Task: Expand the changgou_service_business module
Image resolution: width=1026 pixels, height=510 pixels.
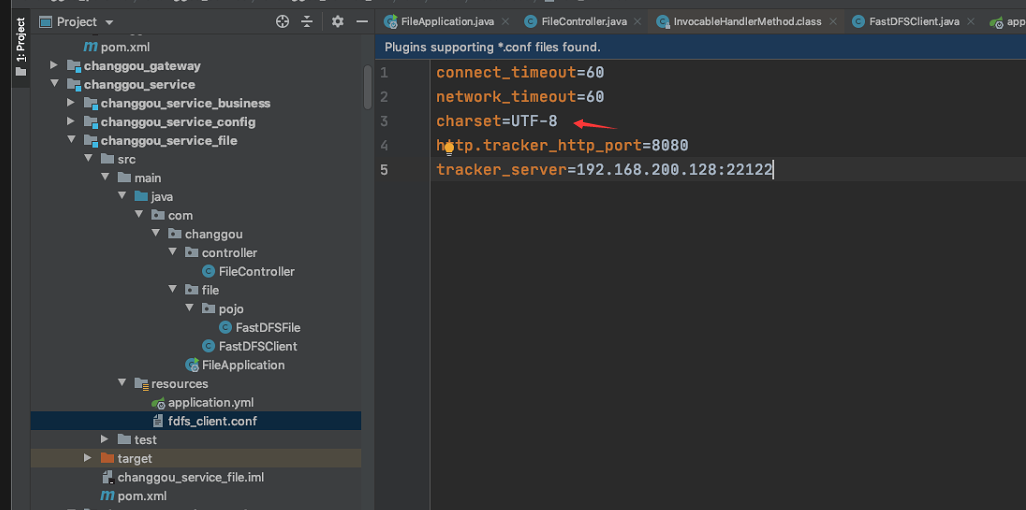Action: [71, 103]
